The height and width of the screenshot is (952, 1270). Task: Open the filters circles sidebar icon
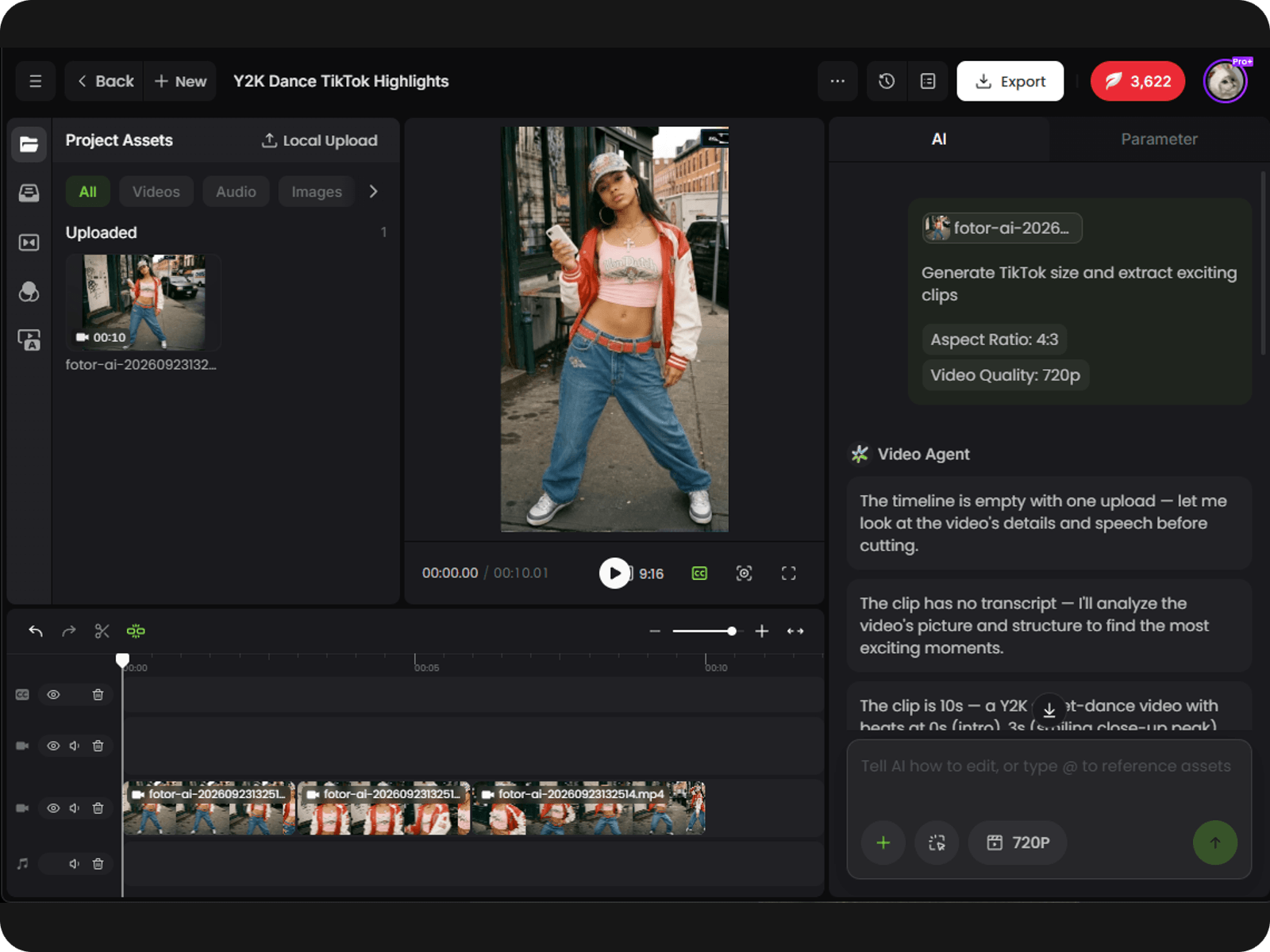pos(29,291)
